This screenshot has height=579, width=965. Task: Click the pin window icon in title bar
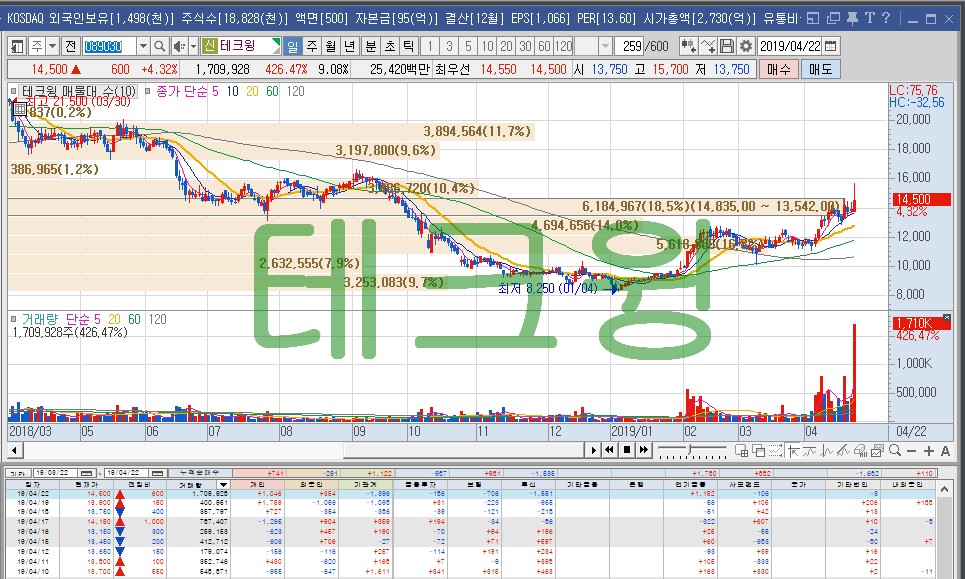click(x=852, y=18)
